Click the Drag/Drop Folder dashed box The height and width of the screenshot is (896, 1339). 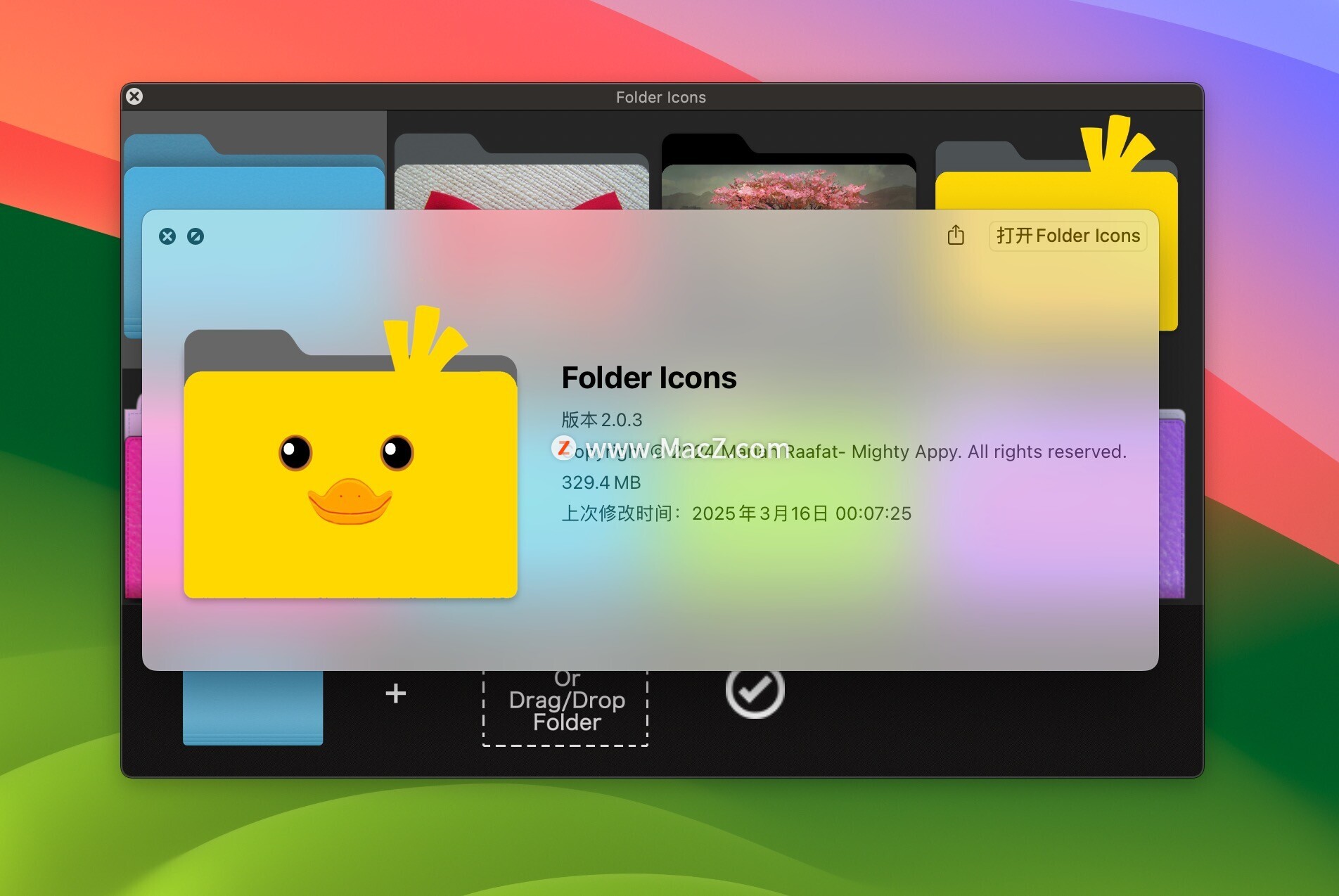[565, 708]
